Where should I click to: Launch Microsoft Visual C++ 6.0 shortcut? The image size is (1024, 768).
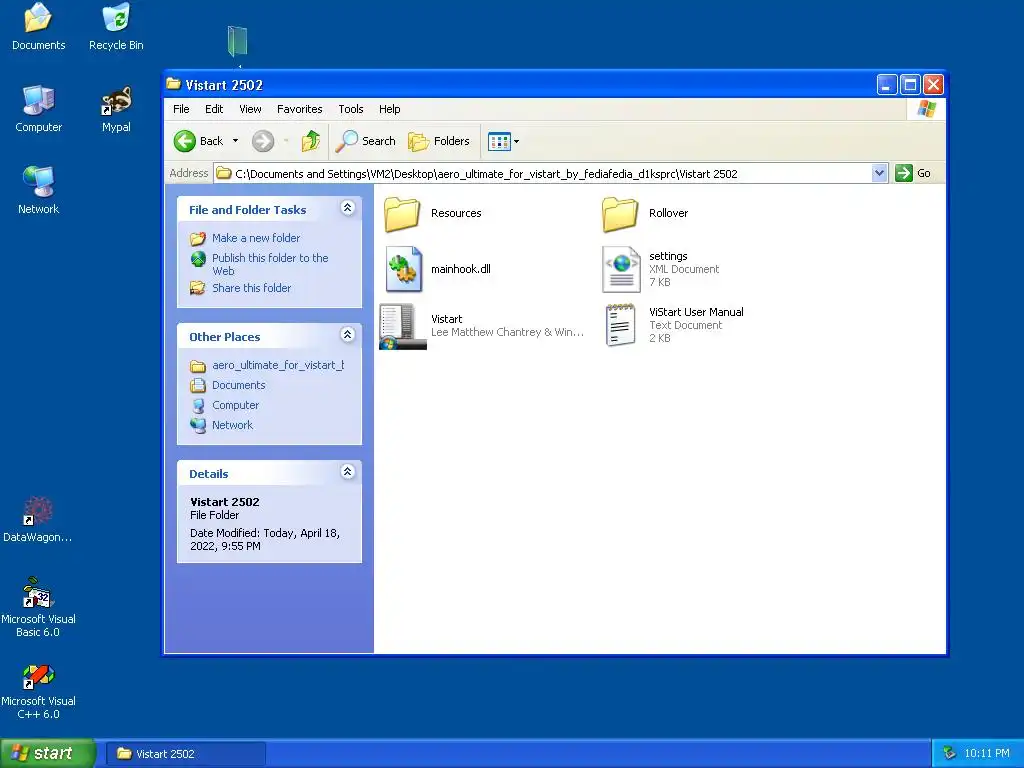click(38, 691)
